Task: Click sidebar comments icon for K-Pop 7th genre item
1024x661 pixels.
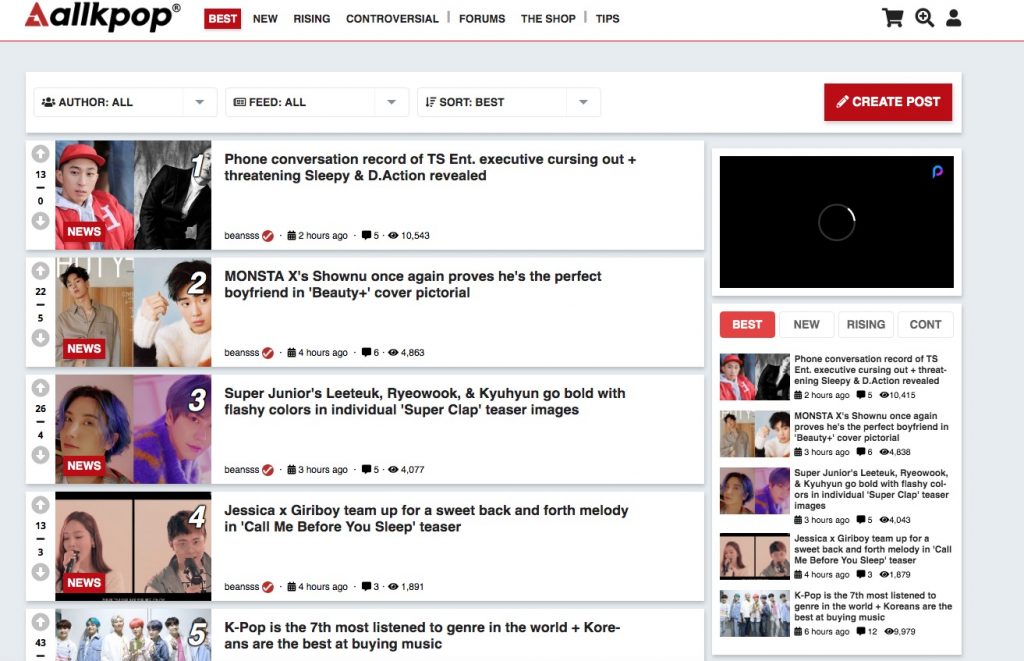Action: [x=861, y=632]
